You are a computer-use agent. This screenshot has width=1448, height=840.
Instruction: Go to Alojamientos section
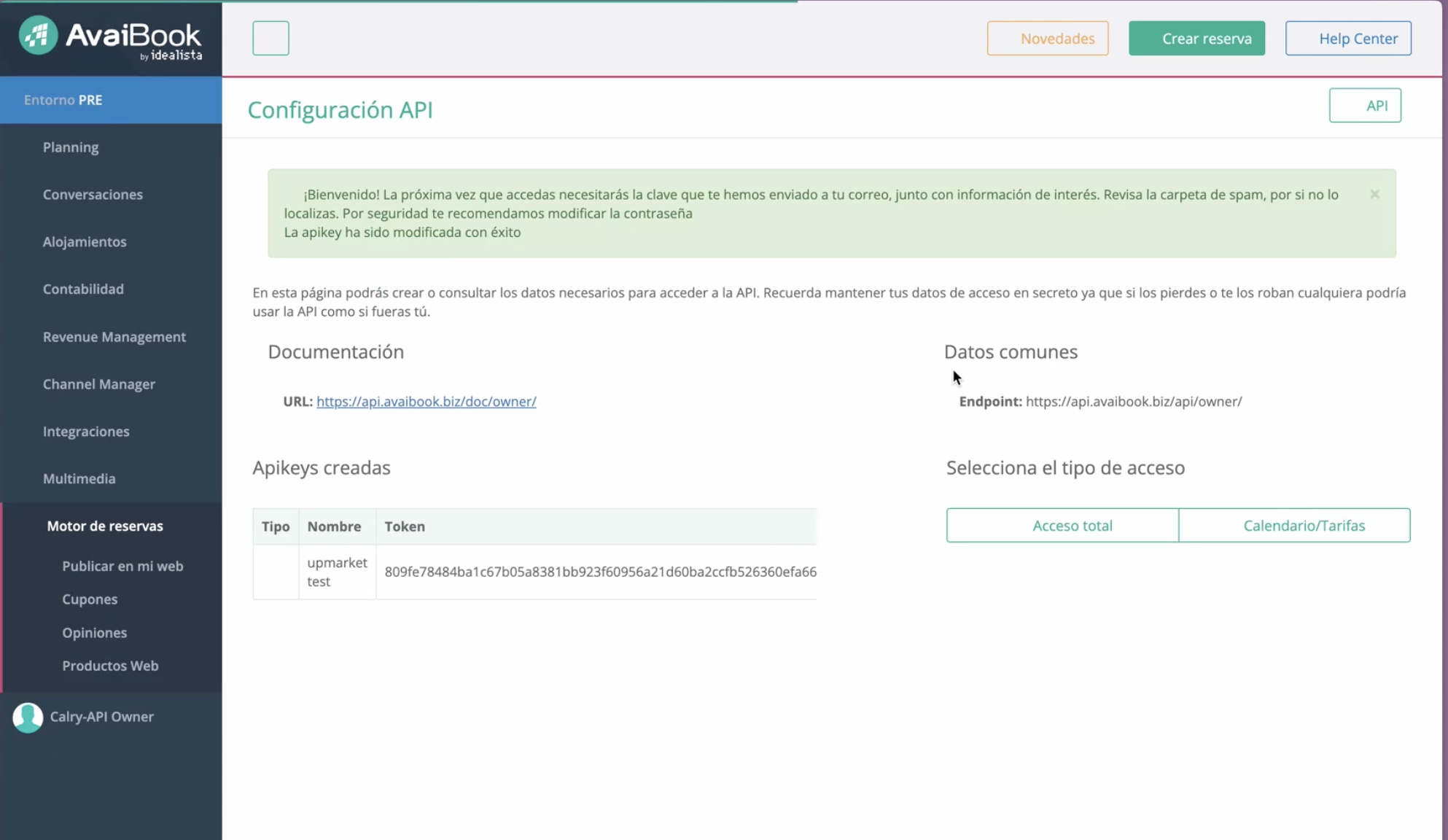(x=85, y=242)
